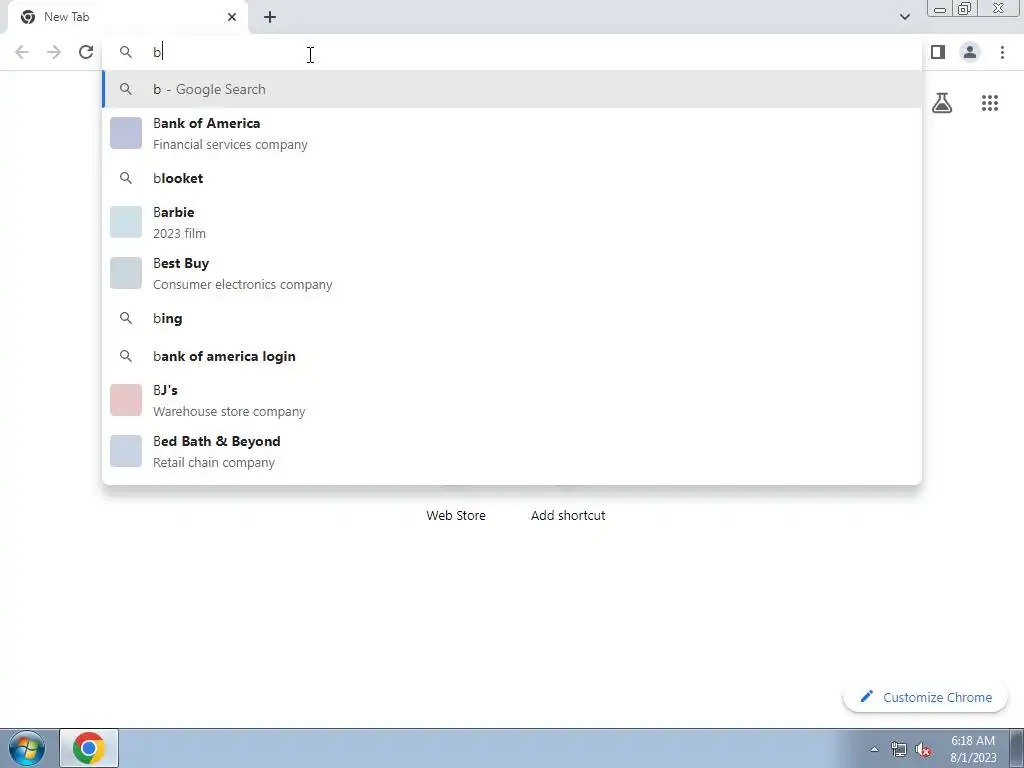Click the Bed Bath & Beyond thumbnail

tap(126, 451)
